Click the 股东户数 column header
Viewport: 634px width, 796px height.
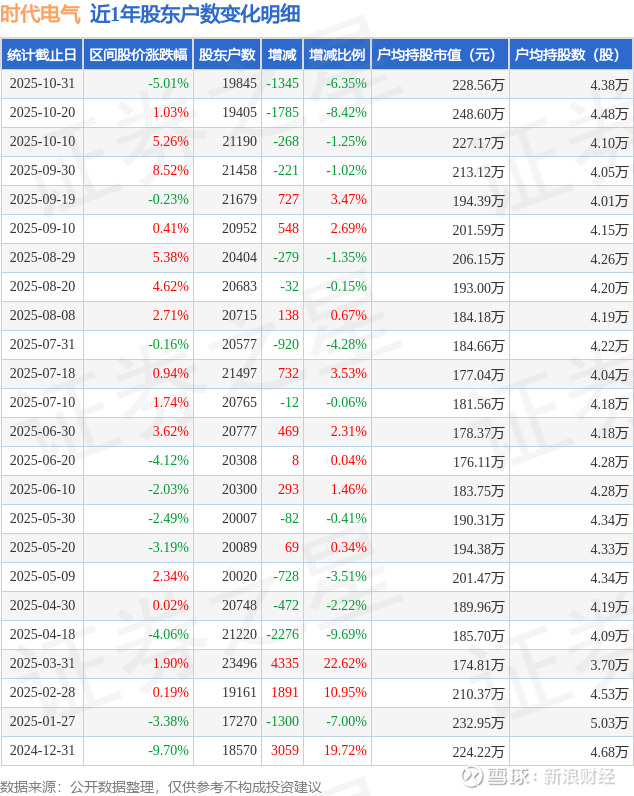click(x=228, y=55)
